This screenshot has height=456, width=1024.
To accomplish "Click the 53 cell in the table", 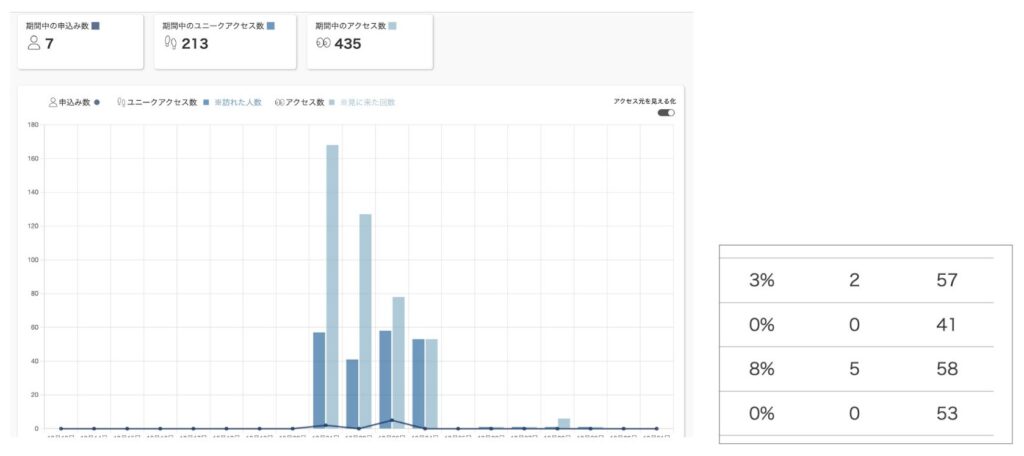I will 947,414.
